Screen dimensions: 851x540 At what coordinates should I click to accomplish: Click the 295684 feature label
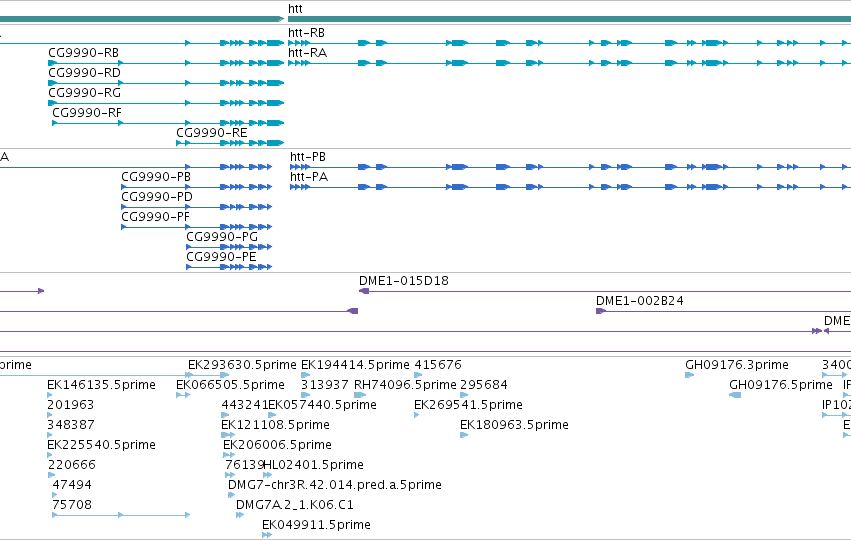coord(484,385)
